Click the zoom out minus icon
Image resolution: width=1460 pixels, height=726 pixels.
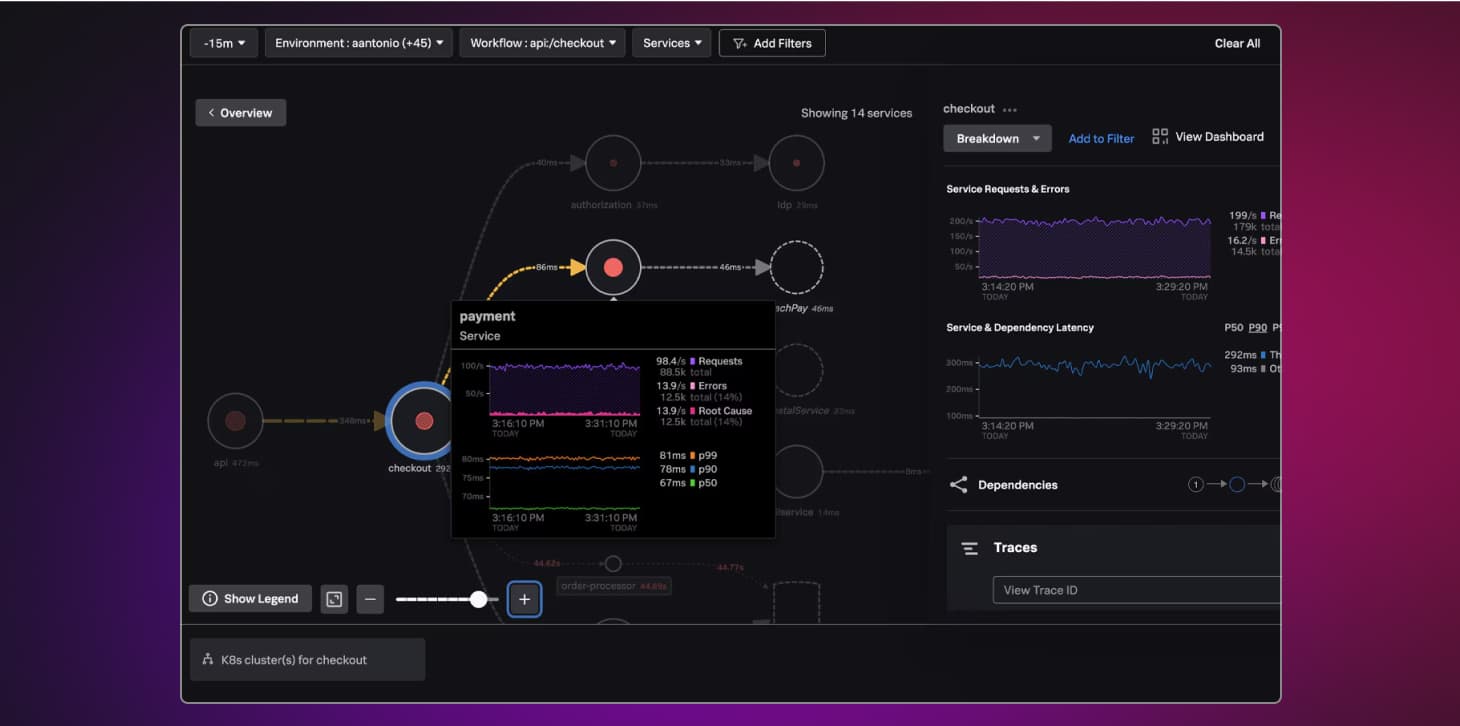tap(369, 598)
